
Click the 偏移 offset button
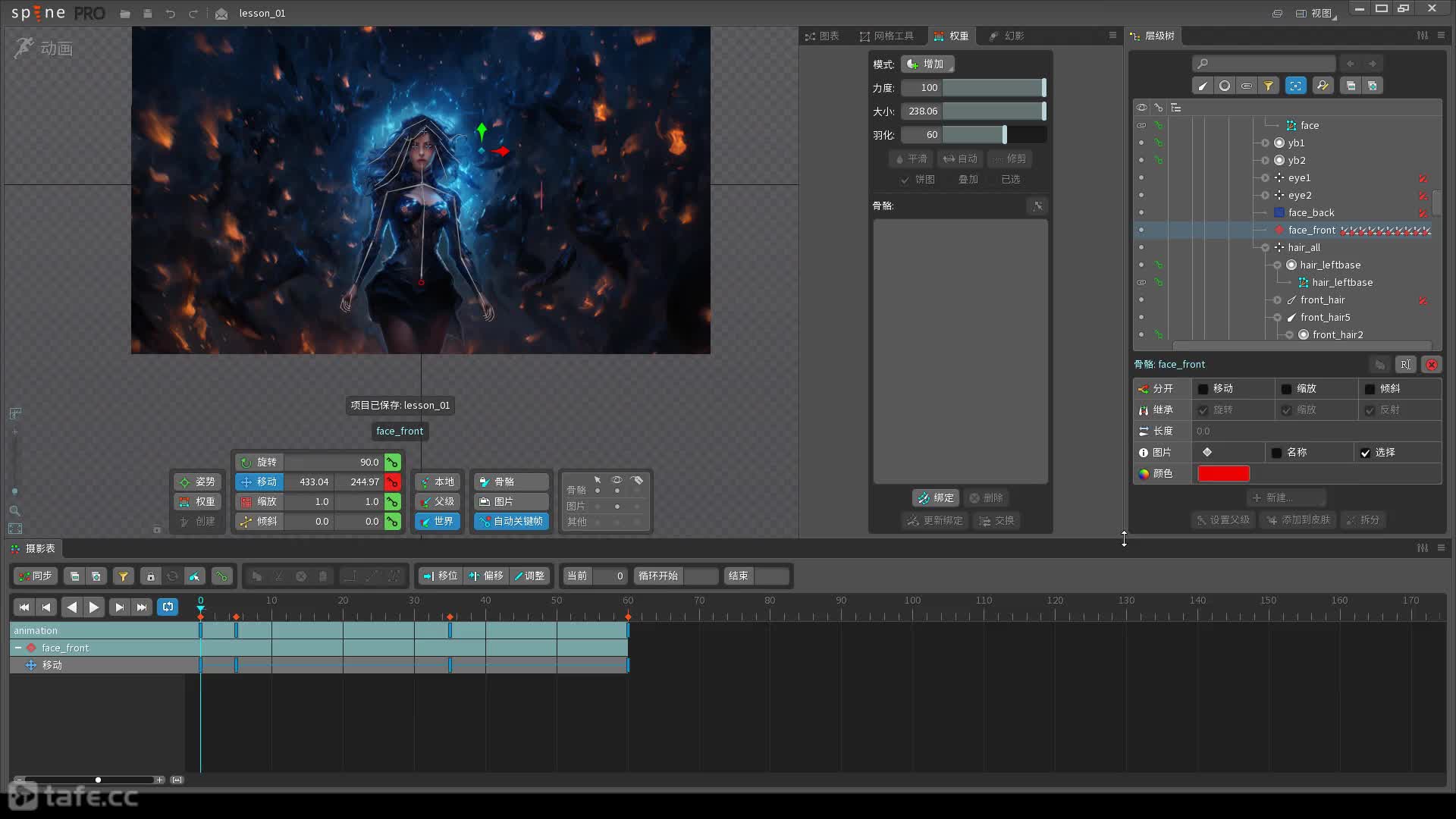coord(486,576)
